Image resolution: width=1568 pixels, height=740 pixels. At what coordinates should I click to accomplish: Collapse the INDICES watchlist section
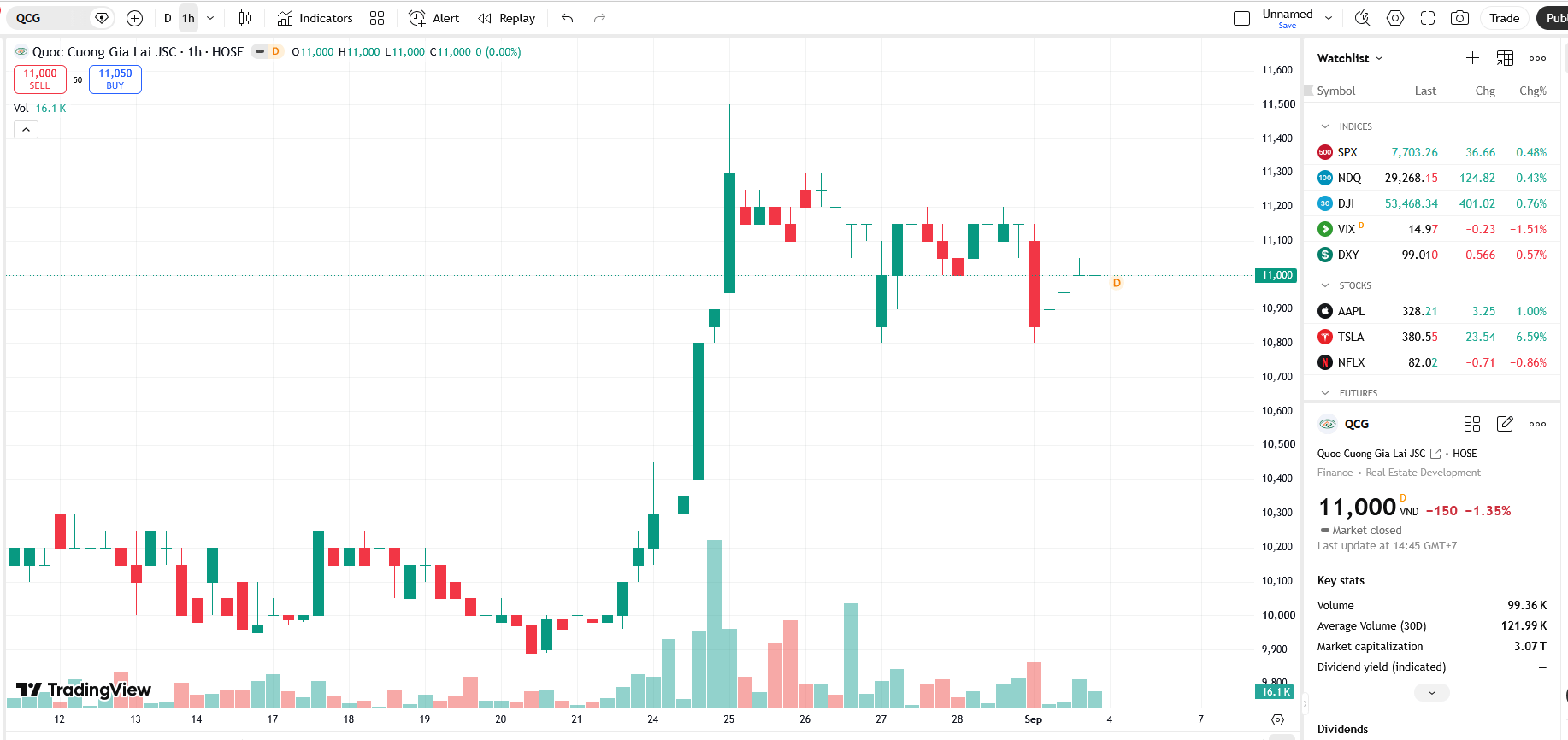(1325, 126)
